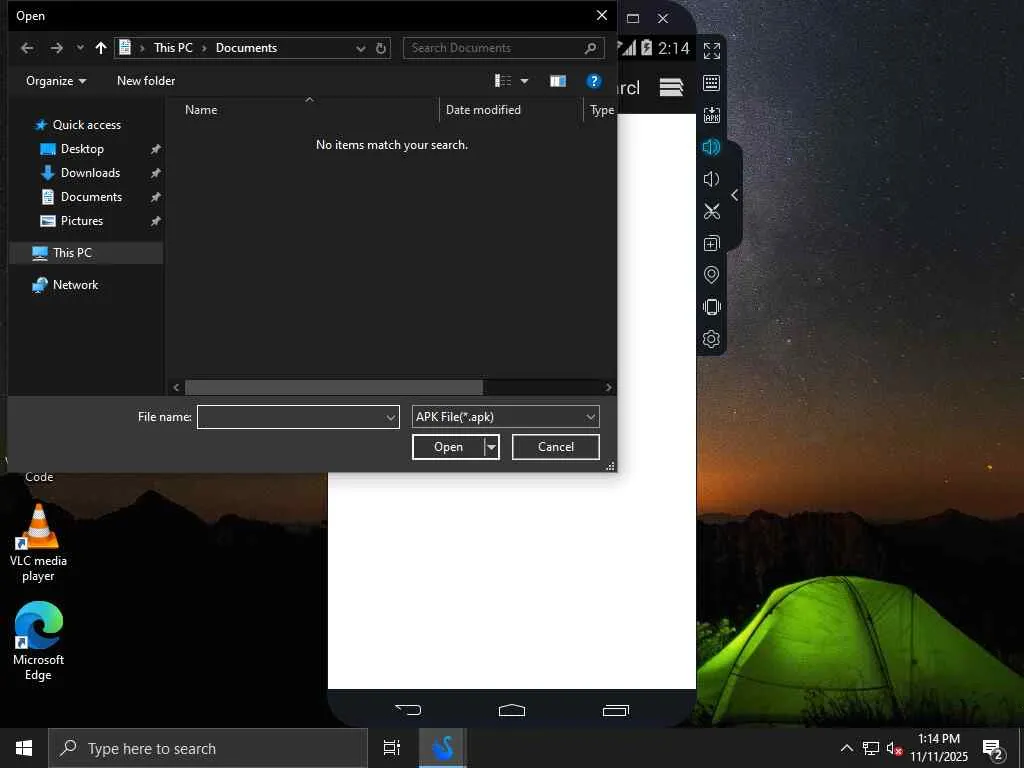Select the scissors screenshot tool
This screenshot has height=768, width=1024.
711,211
